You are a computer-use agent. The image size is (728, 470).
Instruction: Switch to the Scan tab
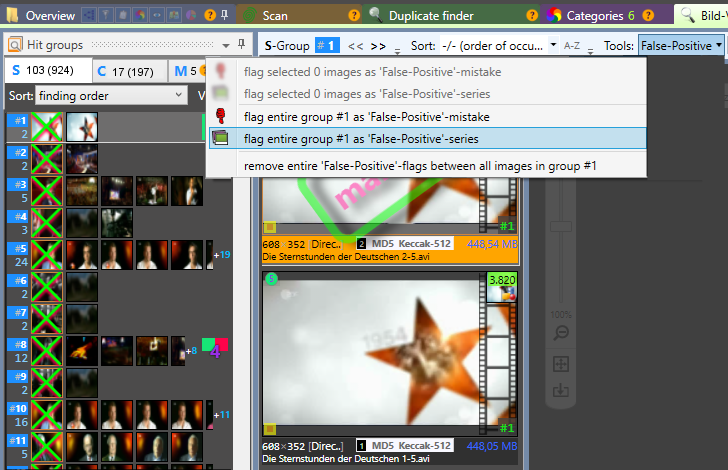coord(275,16)
